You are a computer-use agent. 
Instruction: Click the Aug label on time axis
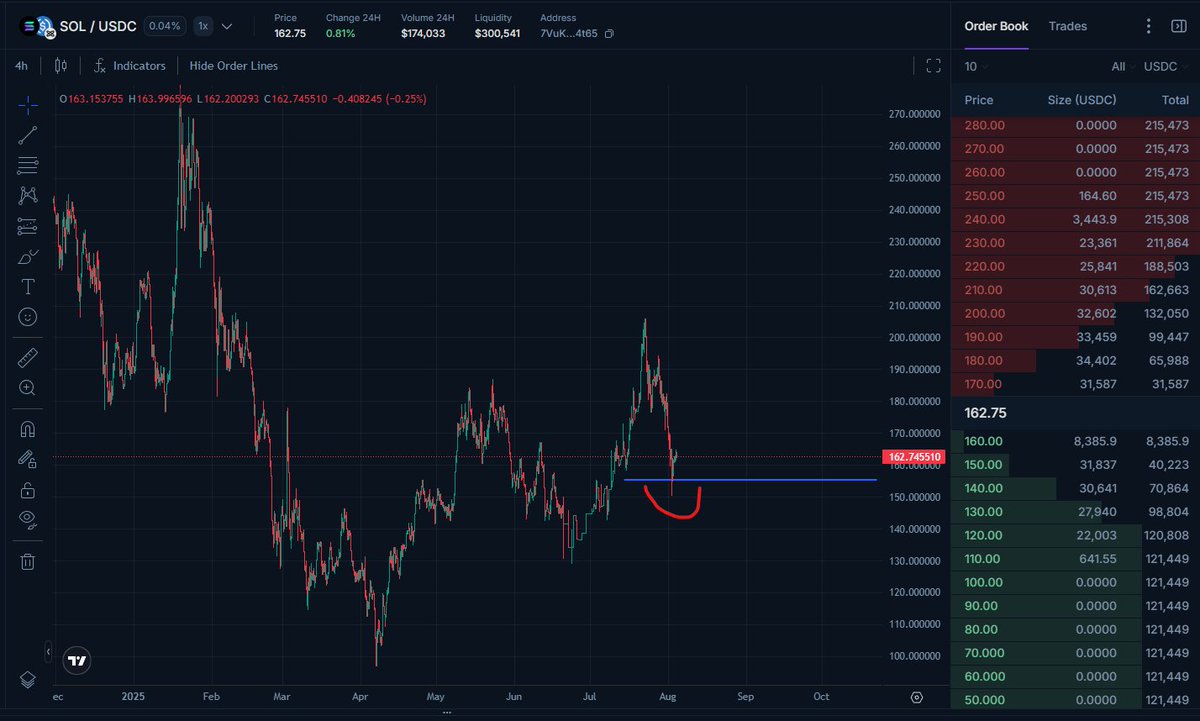[x=666, y=696]
